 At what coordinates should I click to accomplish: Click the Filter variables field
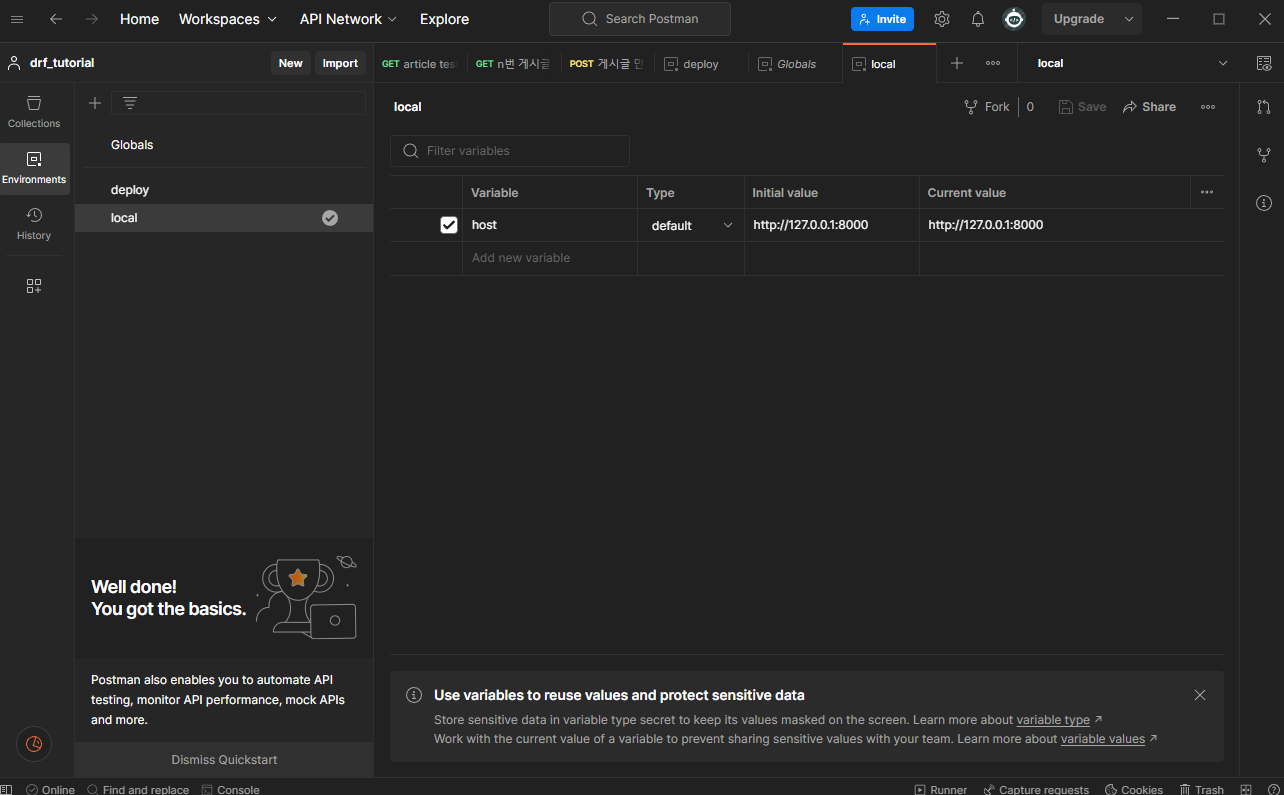click(x=510, y=151)
